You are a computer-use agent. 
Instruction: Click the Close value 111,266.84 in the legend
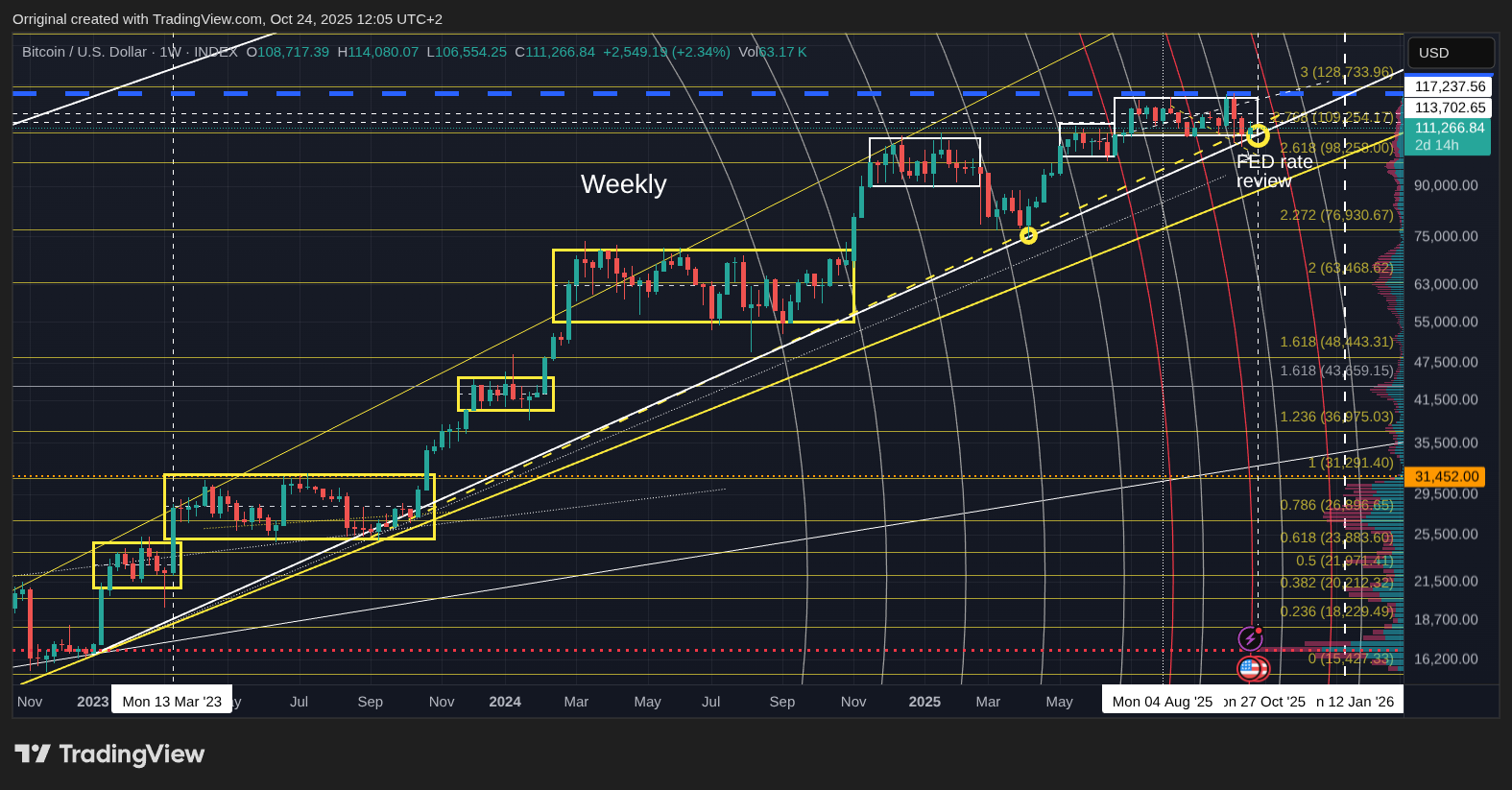[560, 52]
